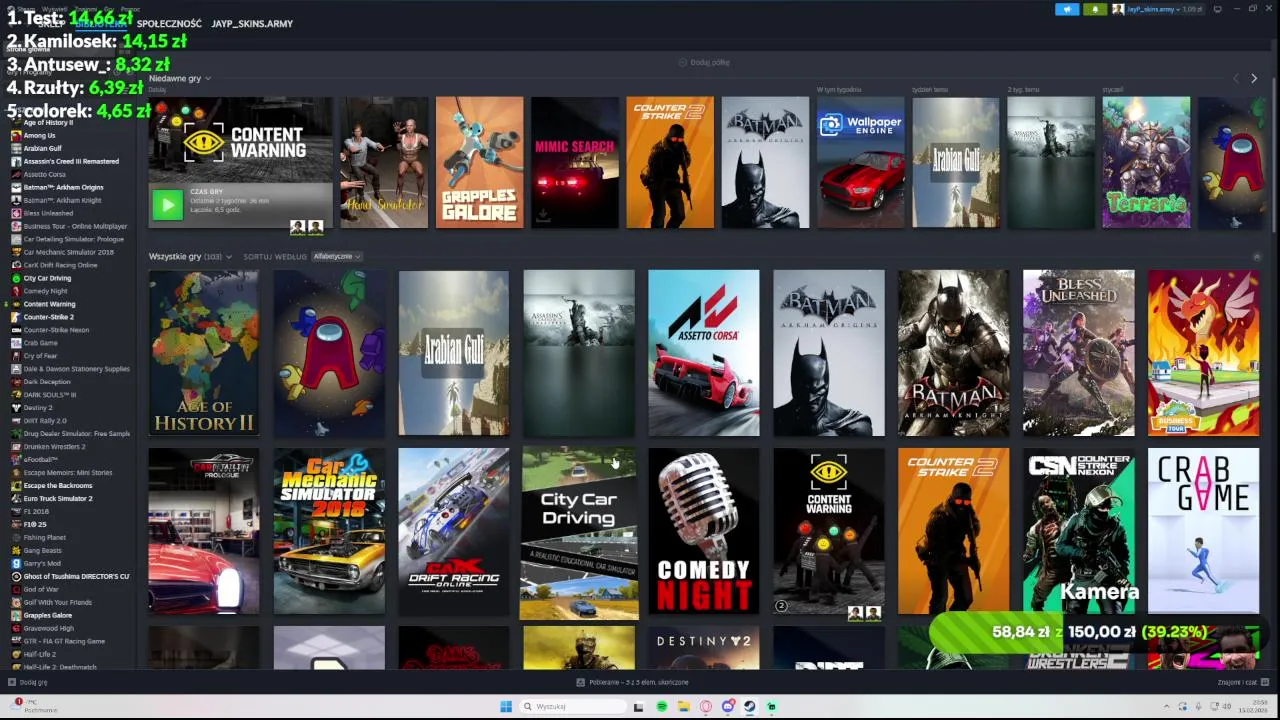Image resolution: width=1280 pixels, height=720 pixels.
Task: Open File Explorer from the taskbar
Action: [x=683, y=707]
